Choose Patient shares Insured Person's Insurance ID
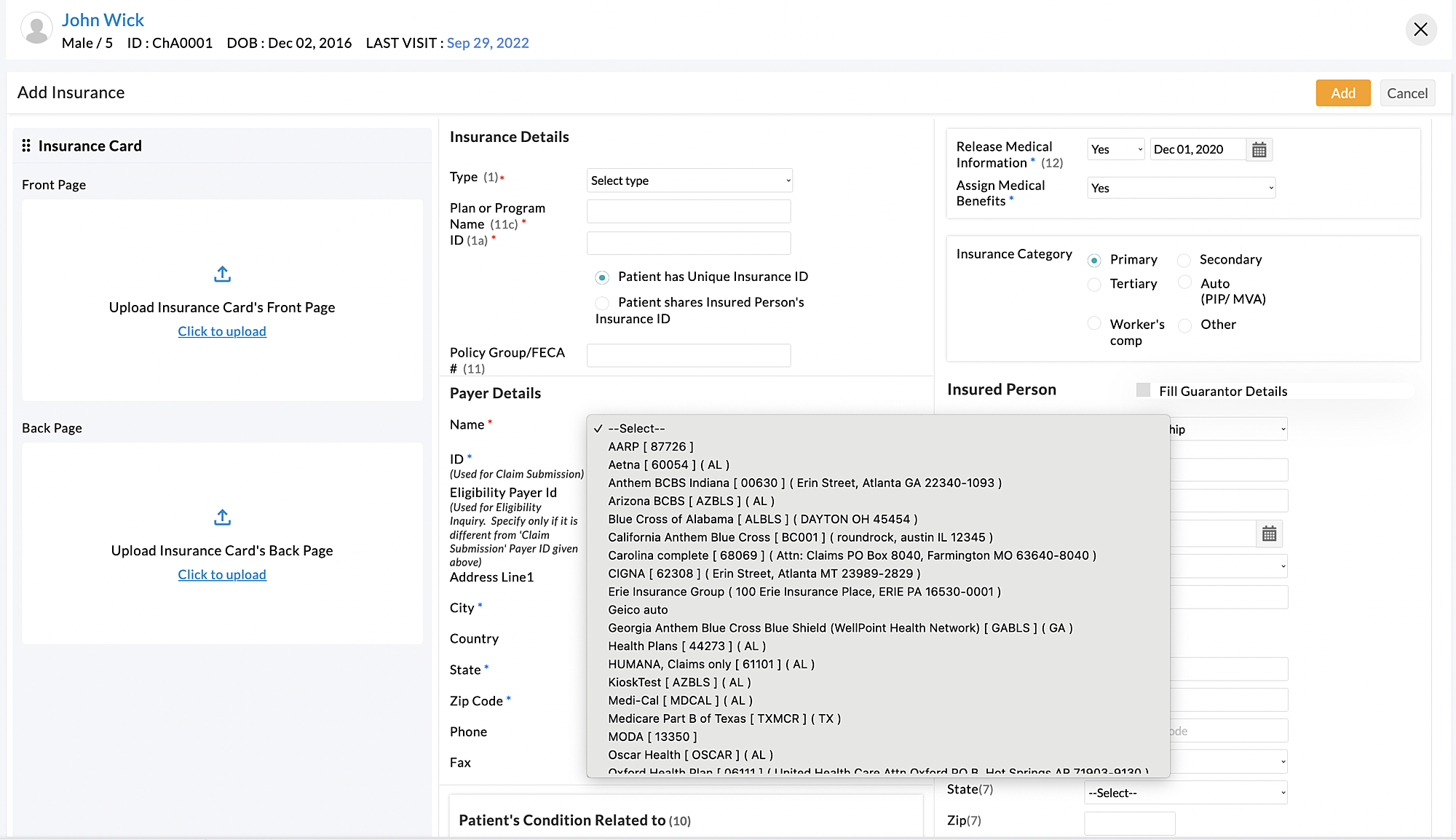This screenshot has width=1456, height=840. [602, 303]
